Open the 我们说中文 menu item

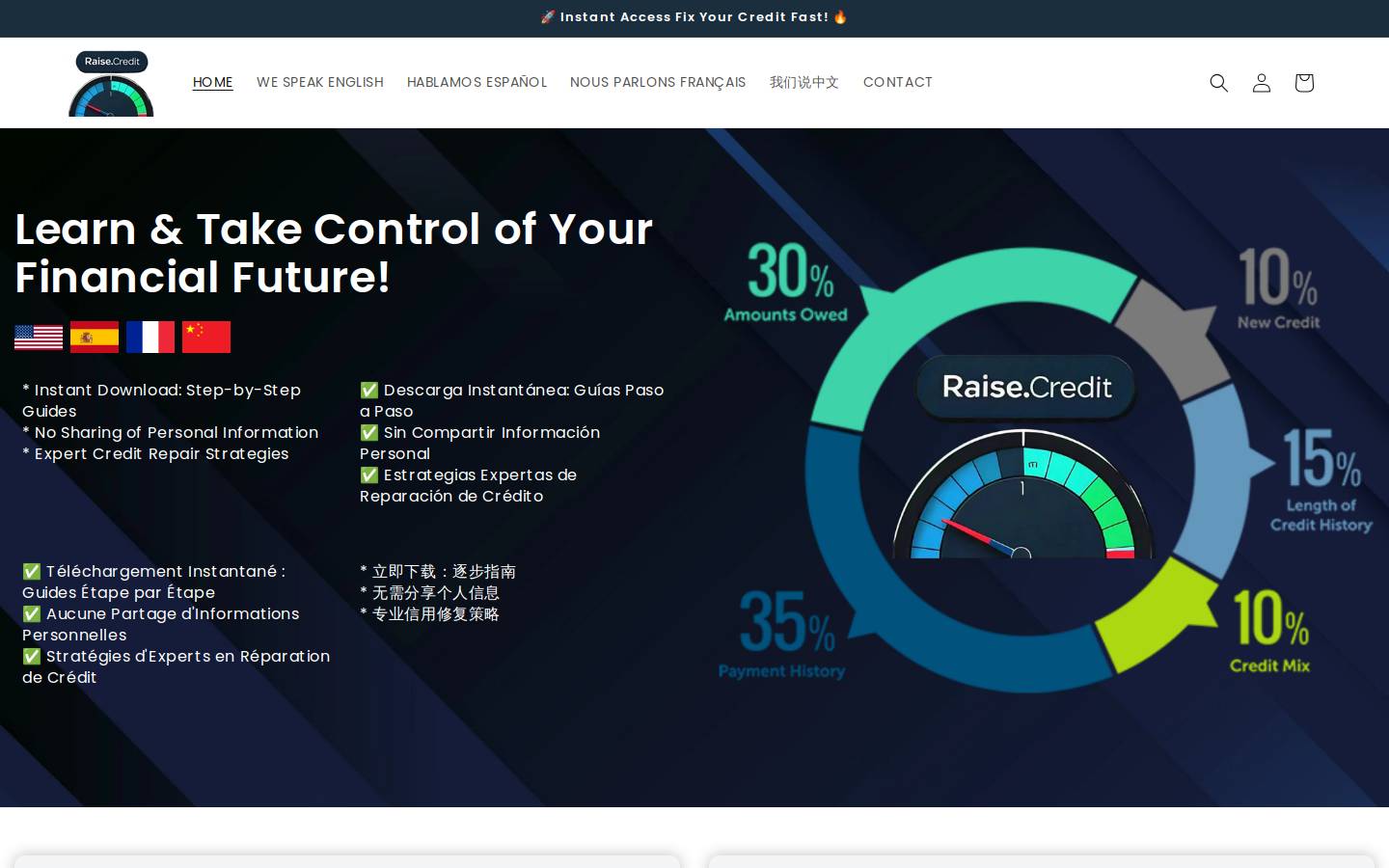[x=804, y=82]
